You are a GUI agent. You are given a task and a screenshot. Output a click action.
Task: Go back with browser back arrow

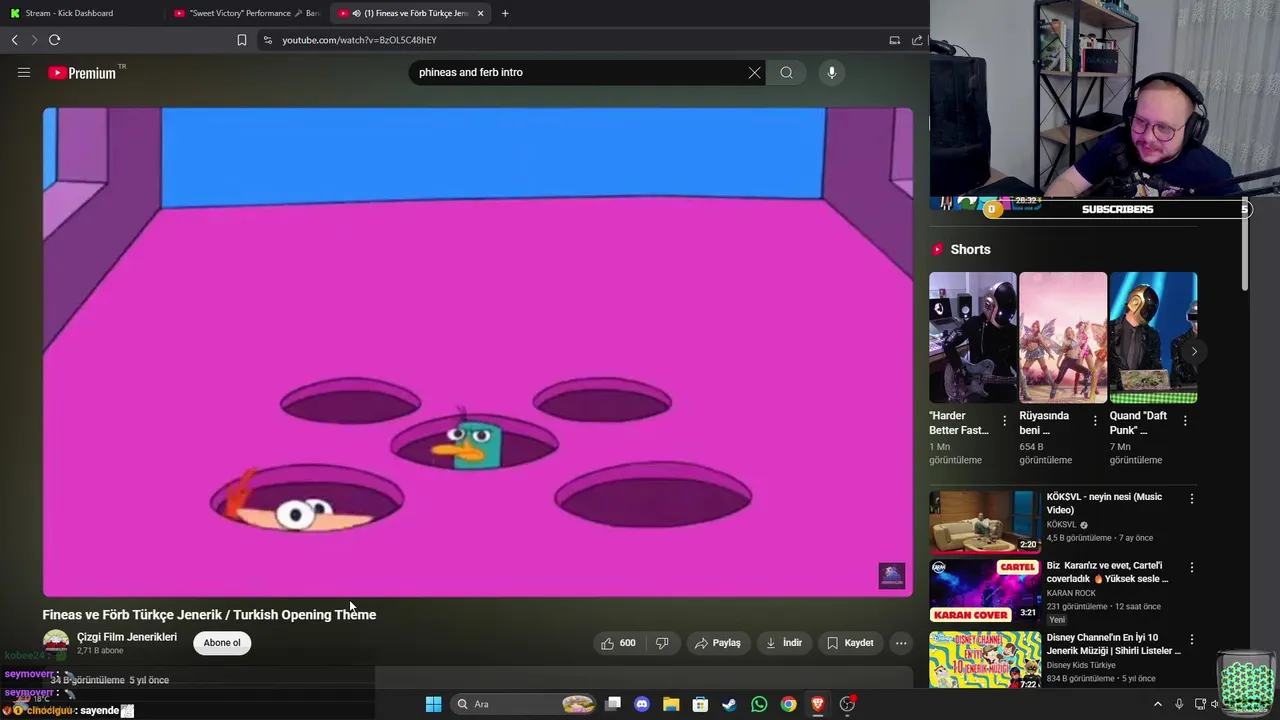[14, 40]
